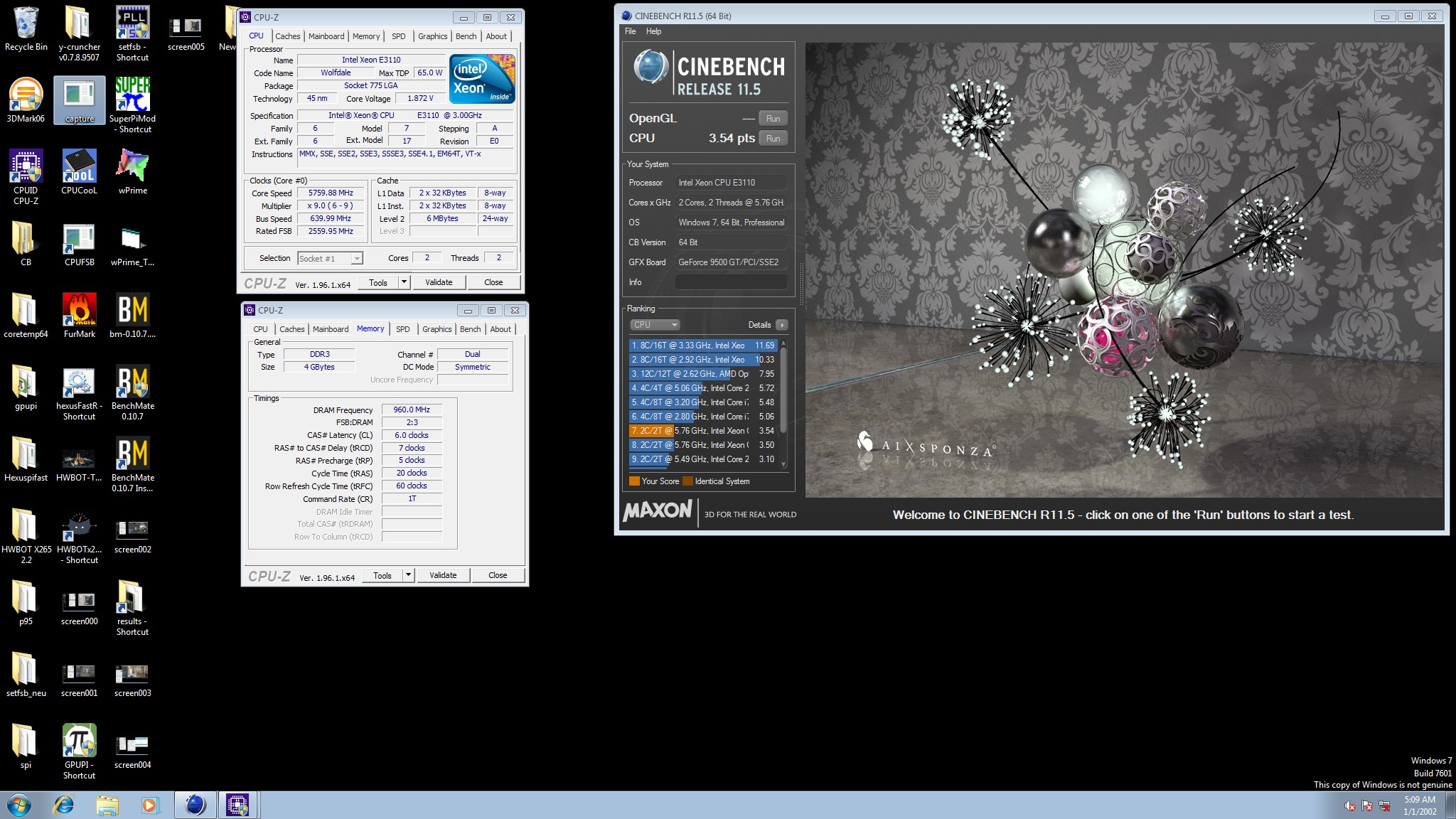The height and width of the screenshot is (819, 1456).
Task: Open the CINEBENCH File menu
Action: coord(631,31)
